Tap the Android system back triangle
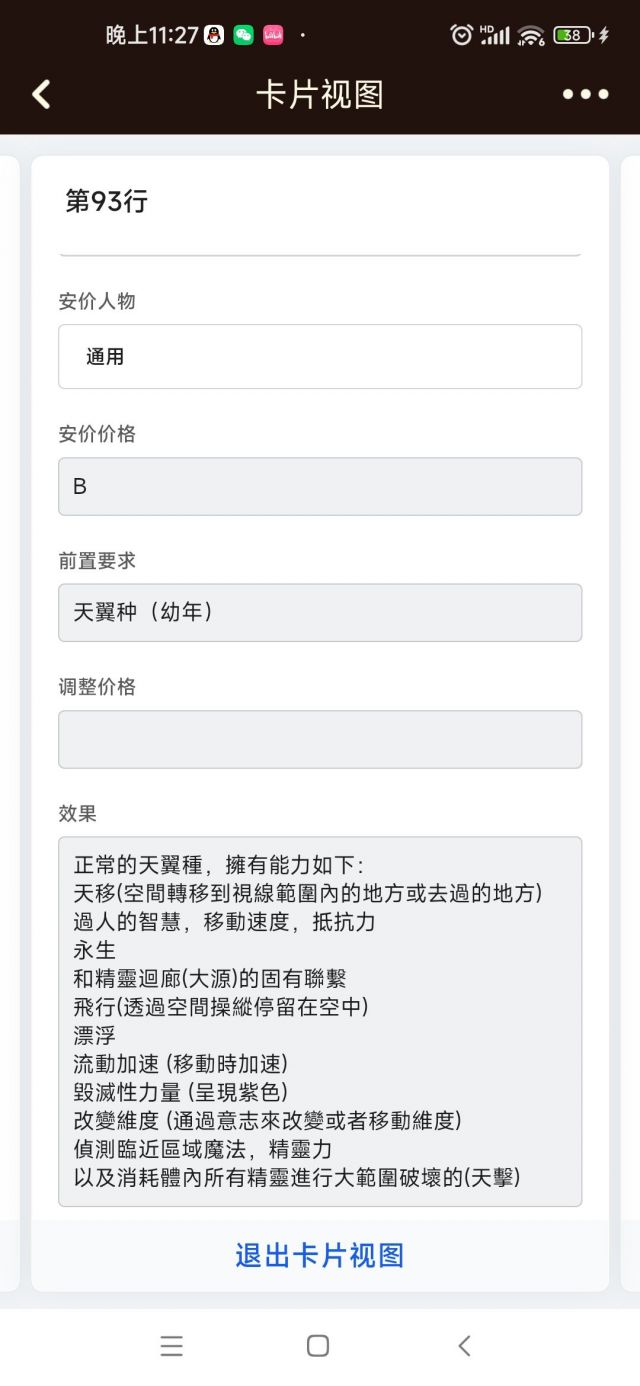 (464, 1346)
